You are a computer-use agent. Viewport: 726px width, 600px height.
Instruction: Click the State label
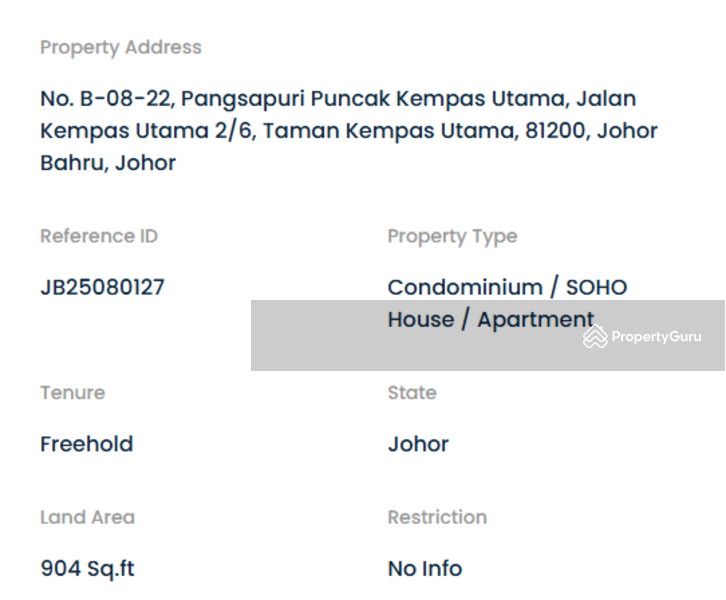click(x=412, y=393)
